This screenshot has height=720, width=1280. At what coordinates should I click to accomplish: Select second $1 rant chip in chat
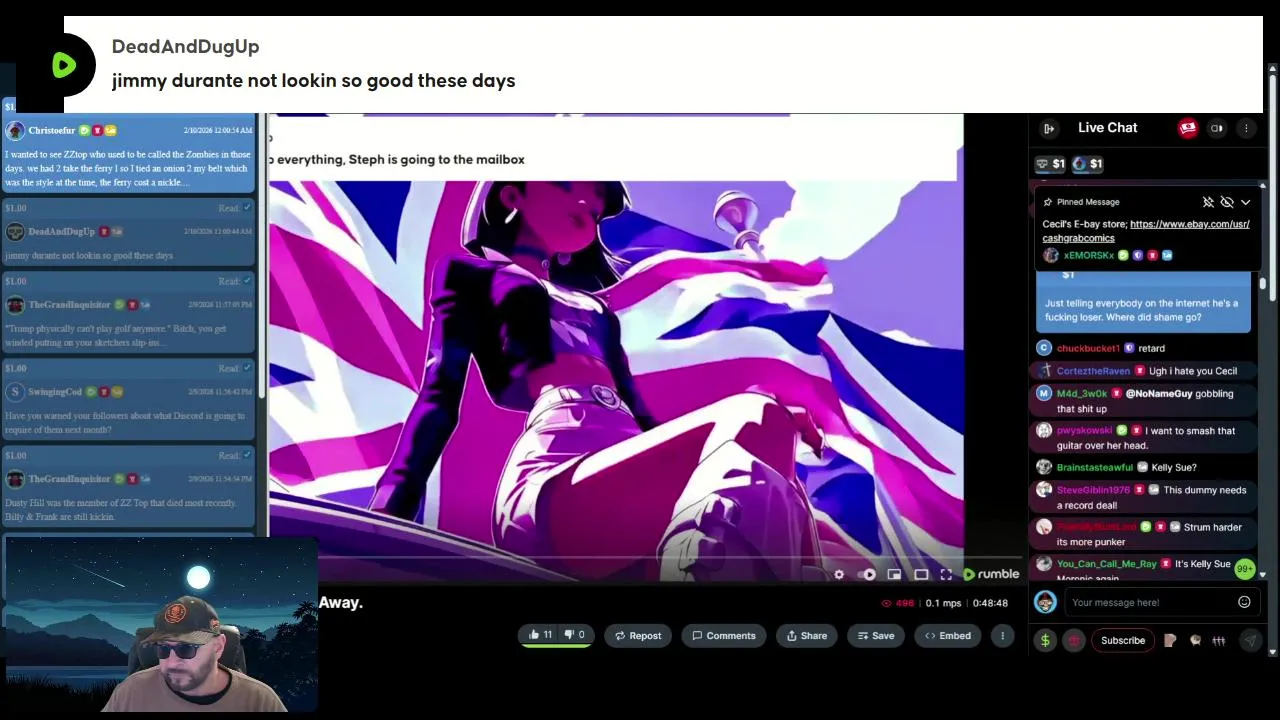(1087, 164)
